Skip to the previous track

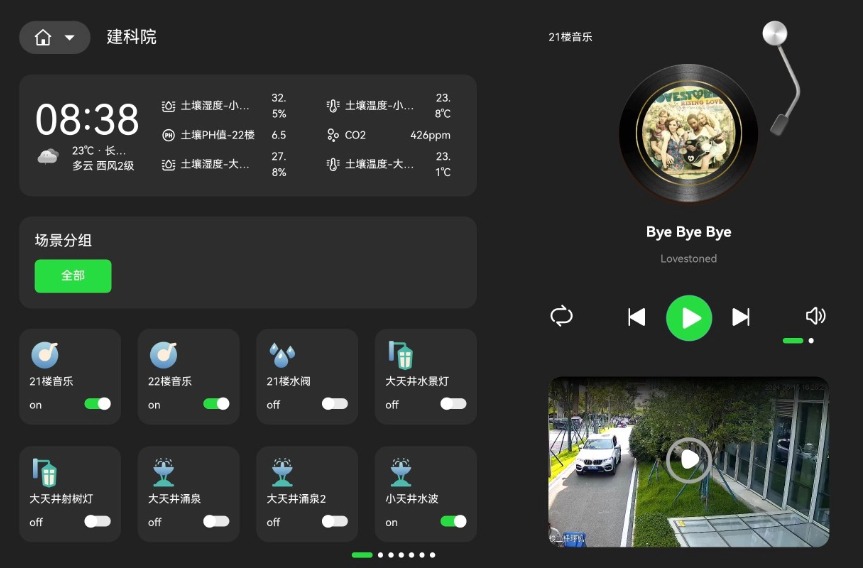click(x=637, y=317)
